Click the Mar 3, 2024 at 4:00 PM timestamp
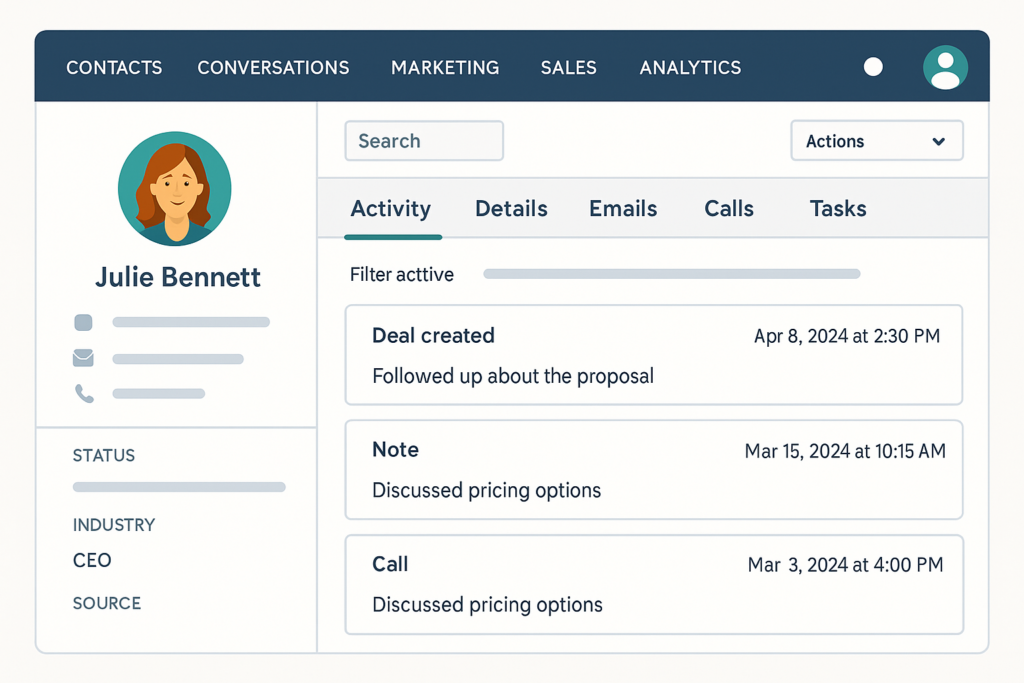Screen dimensions: 1024x683 (x=846, y=565)
